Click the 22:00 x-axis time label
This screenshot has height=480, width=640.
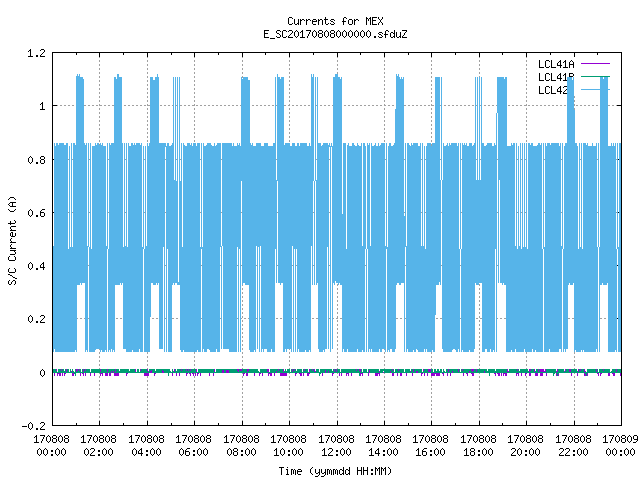click(573, 453)
